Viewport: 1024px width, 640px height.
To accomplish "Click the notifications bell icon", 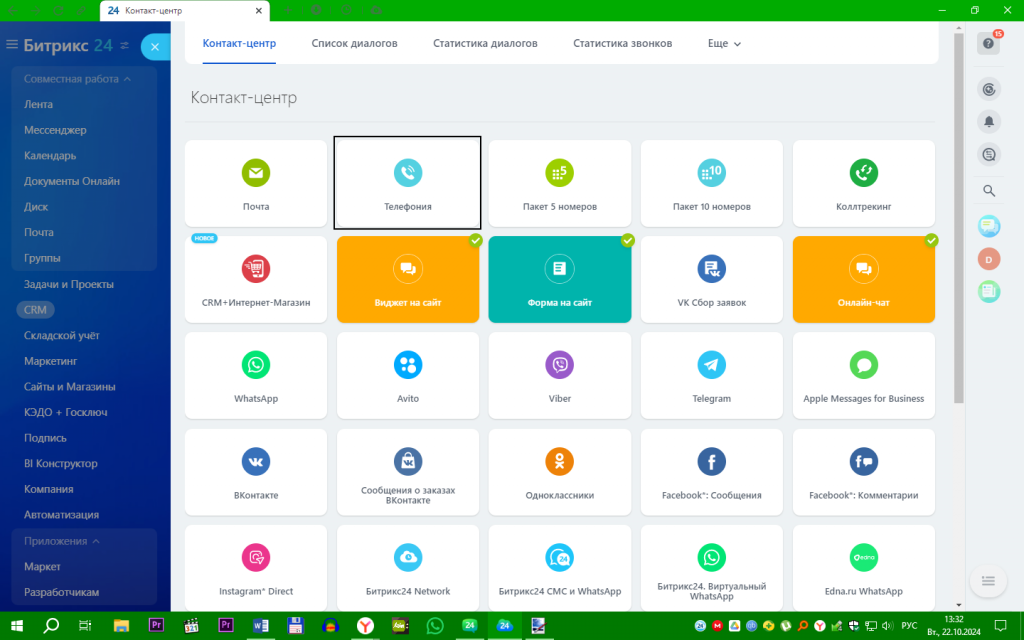I will (x=989, y=121).
